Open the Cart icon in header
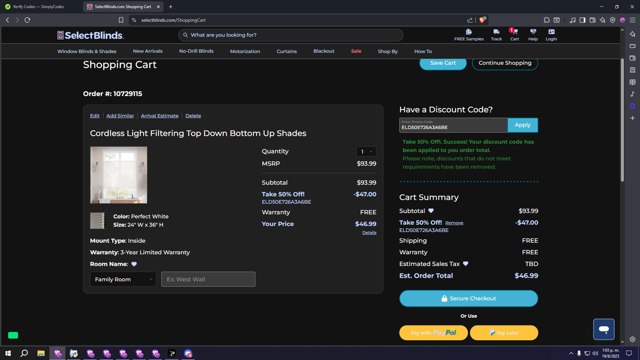This screenshot has width=640, height=360. (514, 35)
